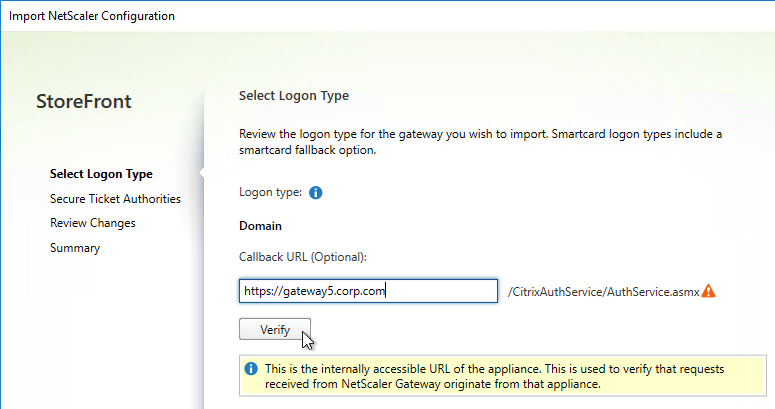Viewport: 775px width, 409px height.
Task: Select the Domain logon type value
Action: [260, 226]
